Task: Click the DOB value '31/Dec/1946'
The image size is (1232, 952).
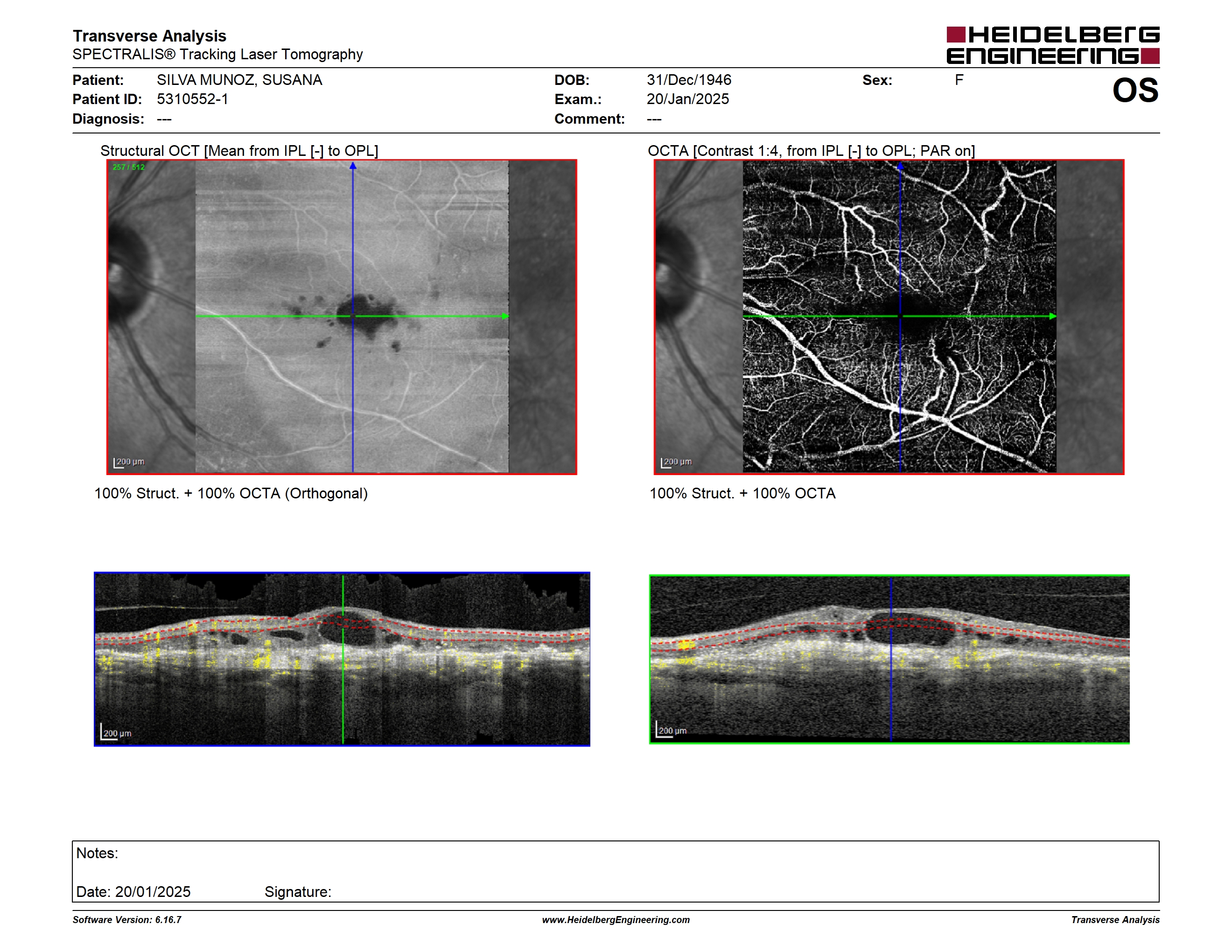Action: (x=689, y=80)
